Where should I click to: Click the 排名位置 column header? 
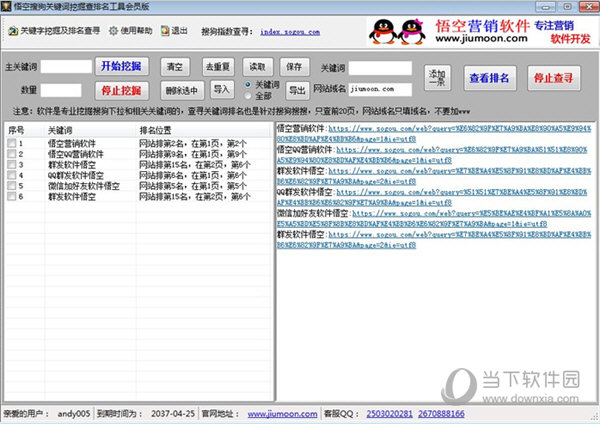click(x=155, y=130)
